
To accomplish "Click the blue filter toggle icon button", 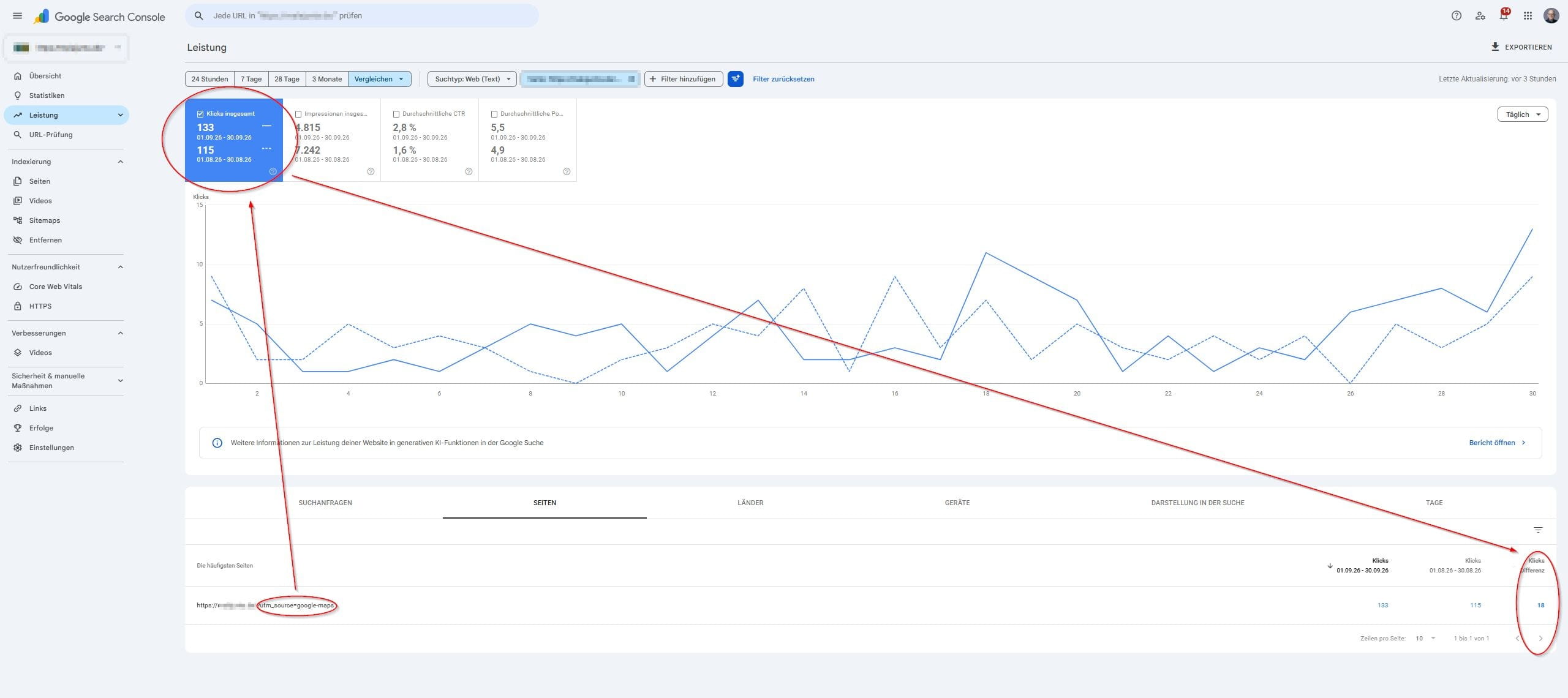I will [736, 79].
